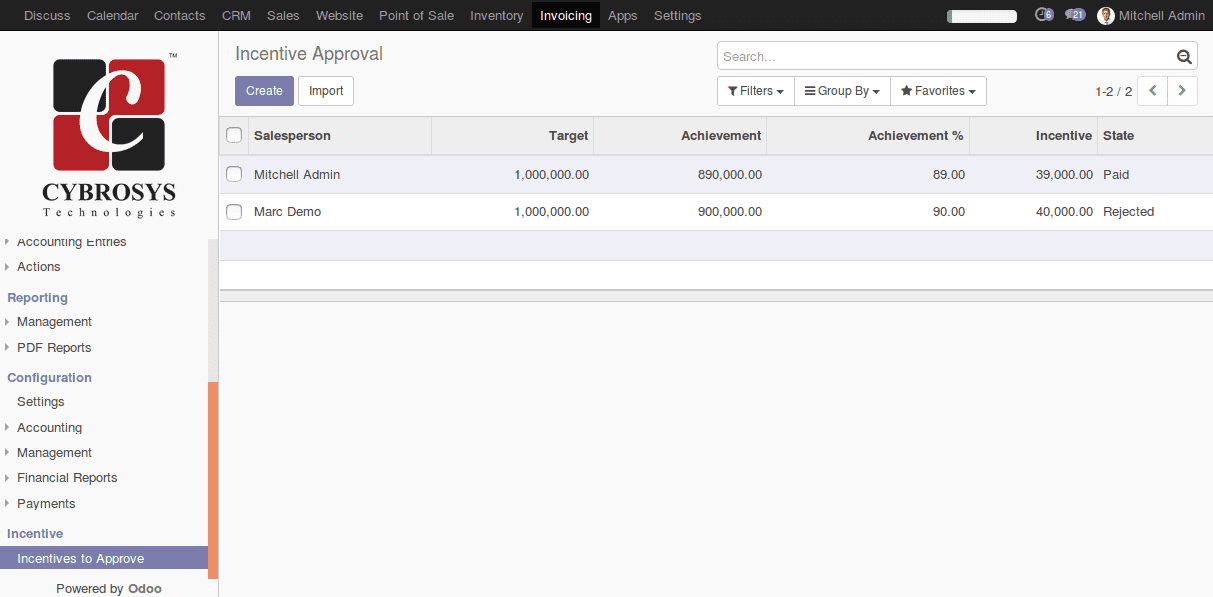
Task: Click the search magnifier icon
Action: coord(1184,57)
